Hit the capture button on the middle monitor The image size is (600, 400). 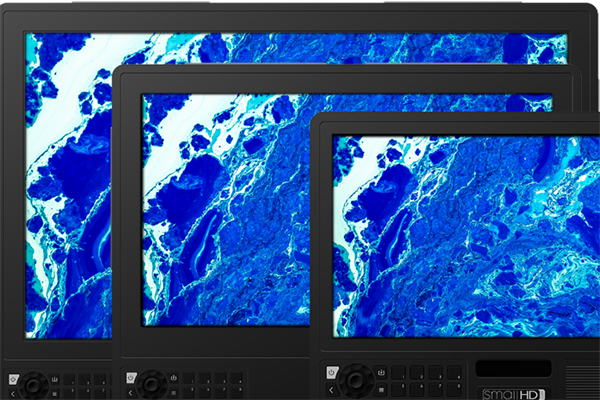pos(173,378)
